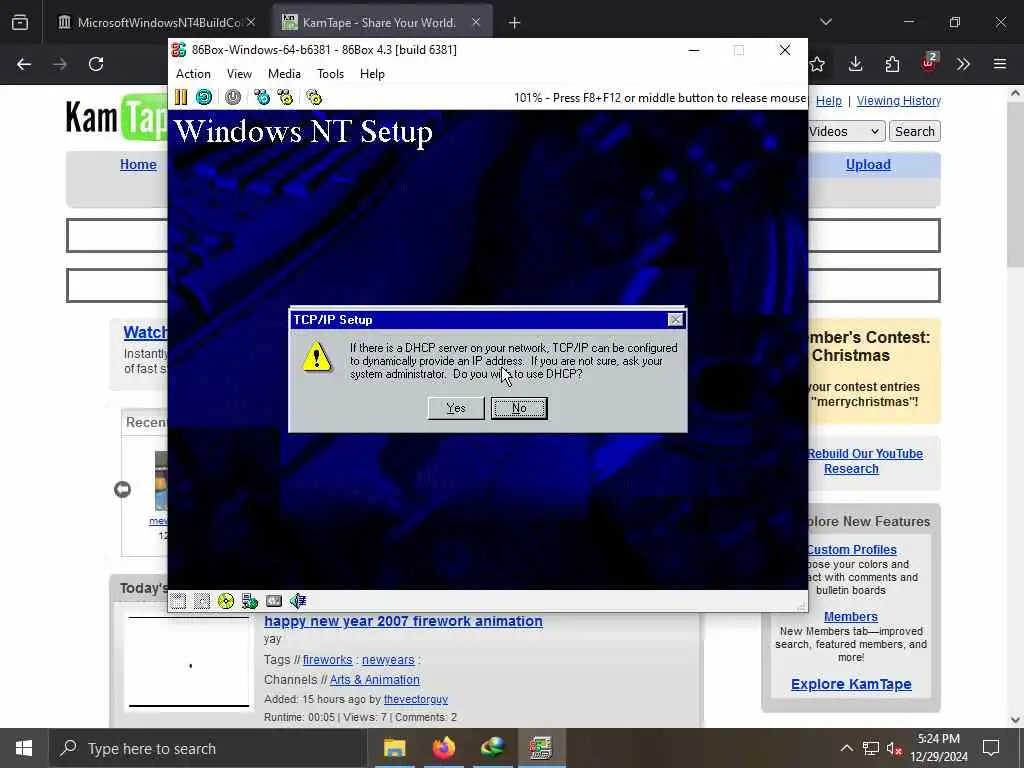Image resolution: width=1024 pixels, height=768 pixels.
Task: Open the Videos search type dropdown
Action: pyautogui.click(x=846, y=131)
